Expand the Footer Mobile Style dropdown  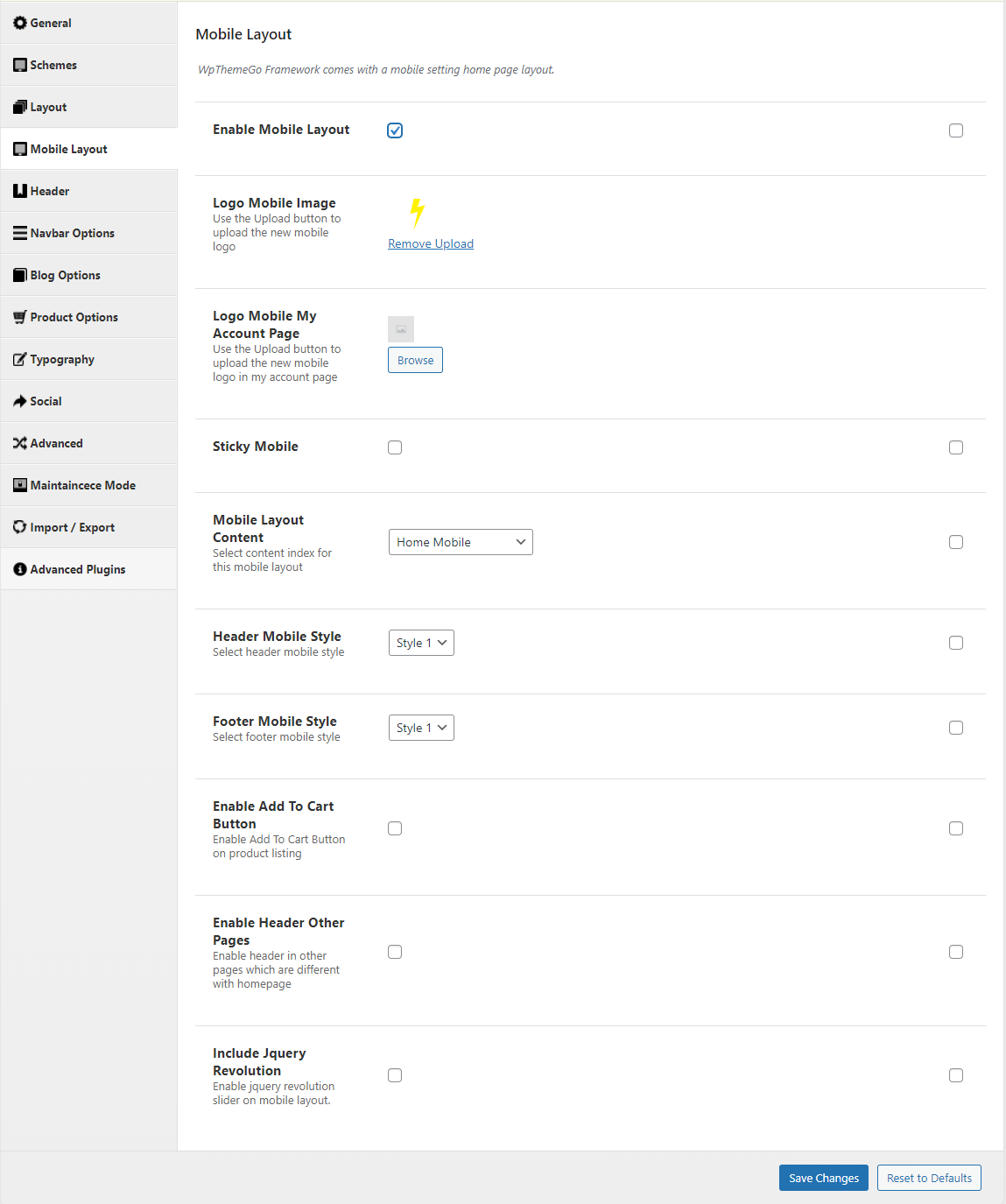point(421,728)
